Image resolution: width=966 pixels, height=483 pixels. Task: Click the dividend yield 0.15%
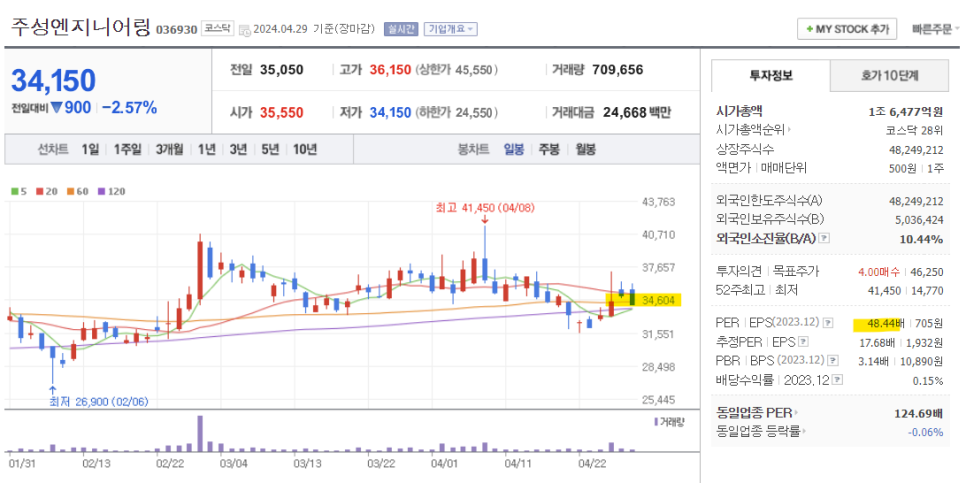(x=928, y=381)
